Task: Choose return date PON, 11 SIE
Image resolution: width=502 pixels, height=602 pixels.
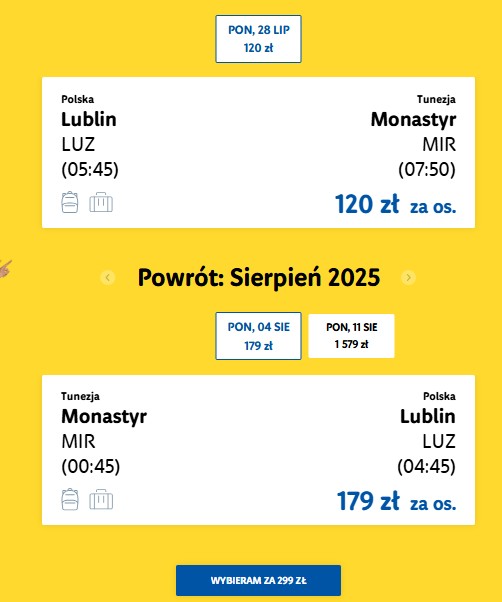Action: (351, 336)
